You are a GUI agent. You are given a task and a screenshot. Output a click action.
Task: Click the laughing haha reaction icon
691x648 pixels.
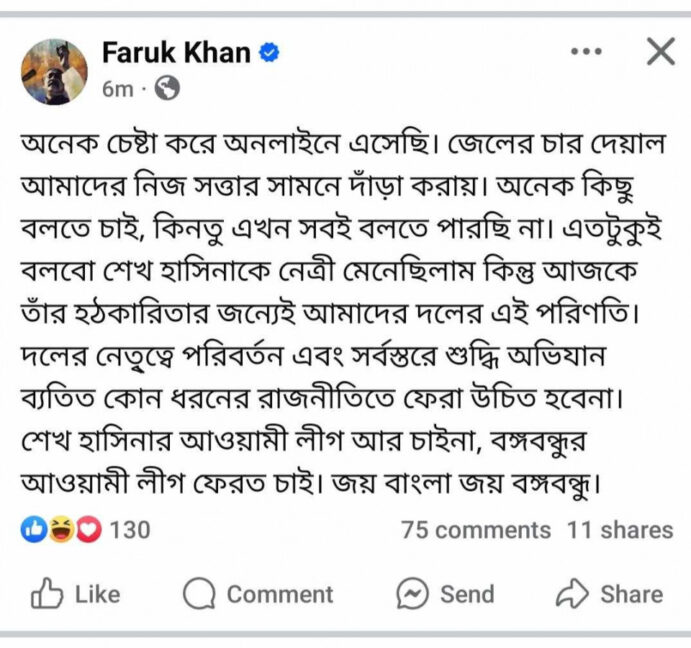coord(61,529)
